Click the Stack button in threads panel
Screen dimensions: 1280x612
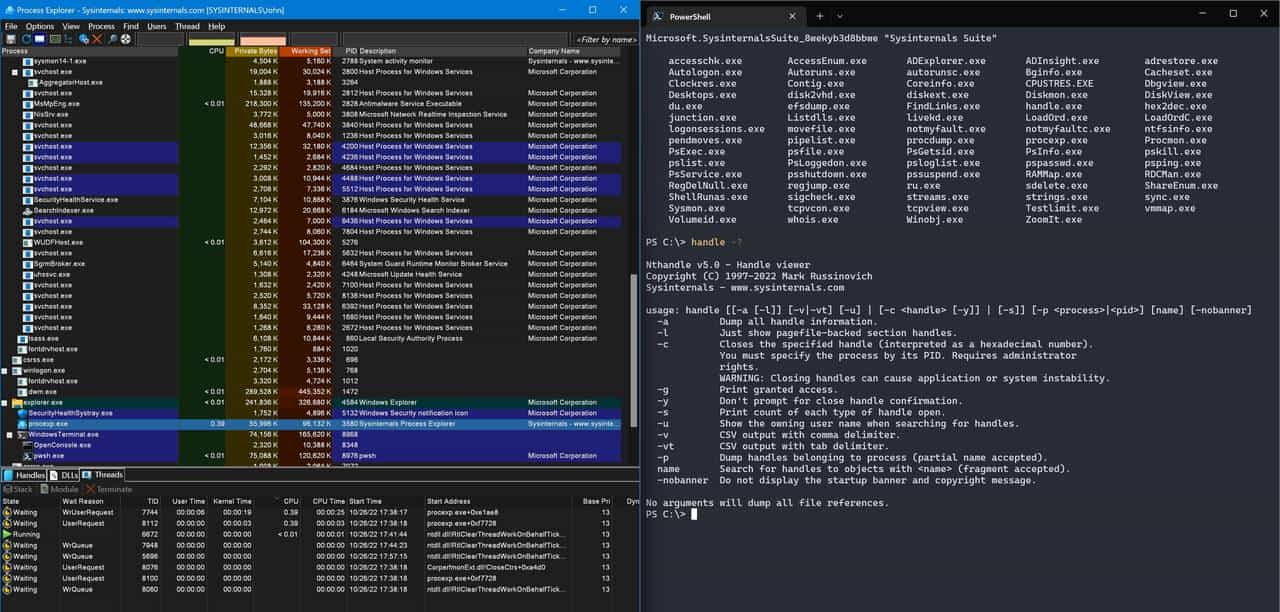point(18,489)
